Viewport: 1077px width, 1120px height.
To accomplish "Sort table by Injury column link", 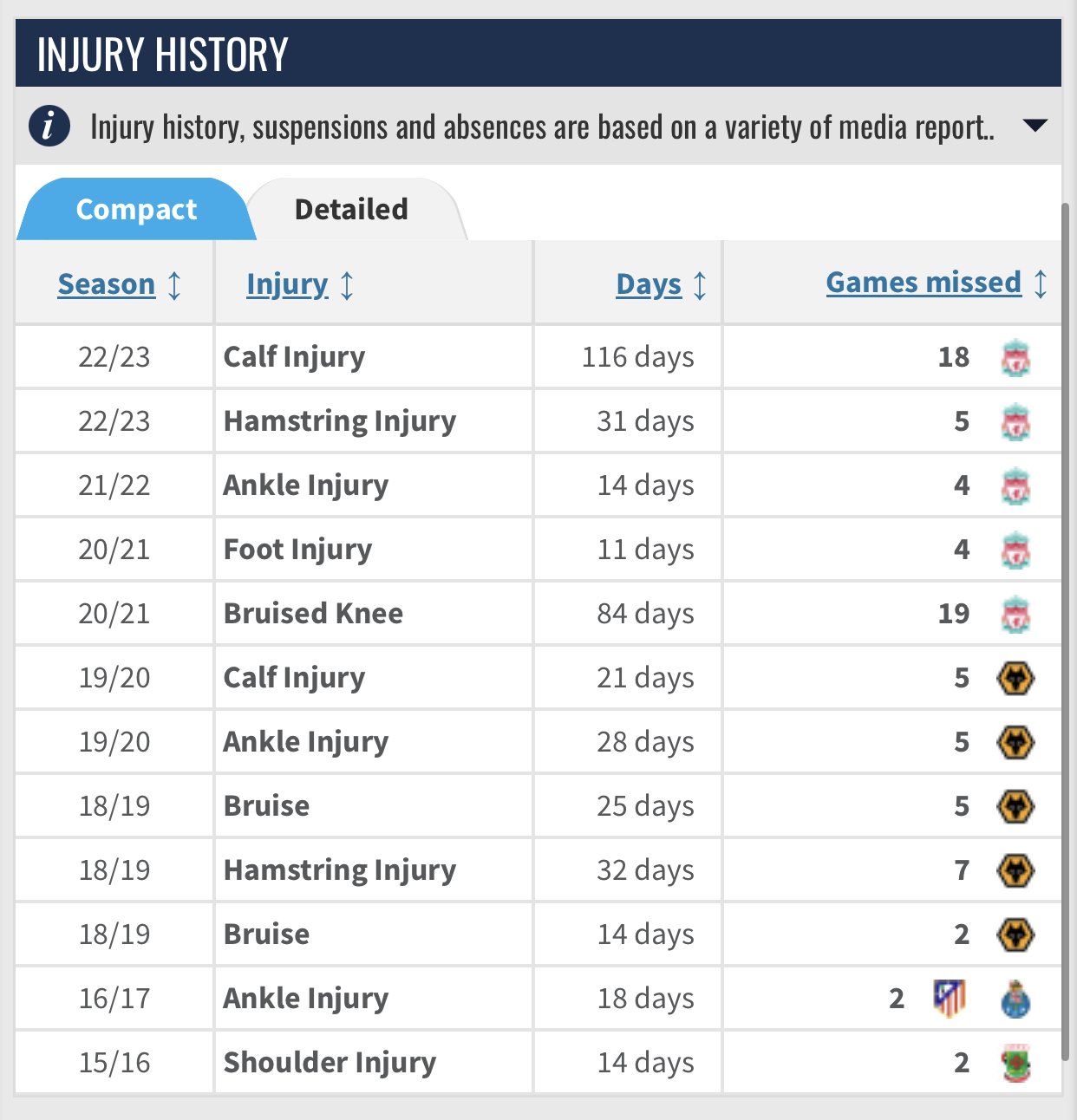I will tap(287, 284).
